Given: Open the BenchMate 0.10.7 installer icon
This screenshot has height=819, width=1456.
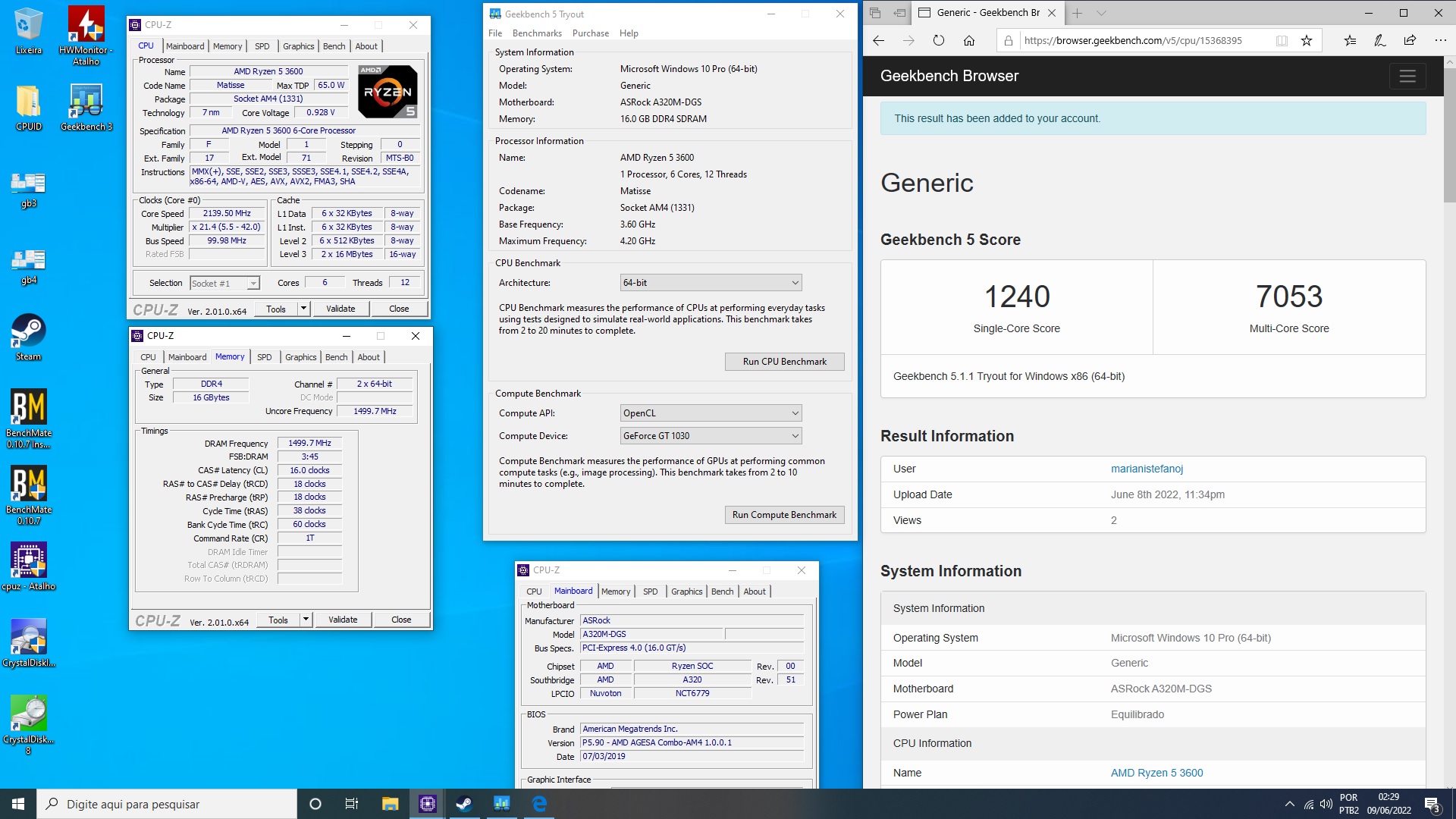Looking at the screenshot, I should [x=28, y=419].
